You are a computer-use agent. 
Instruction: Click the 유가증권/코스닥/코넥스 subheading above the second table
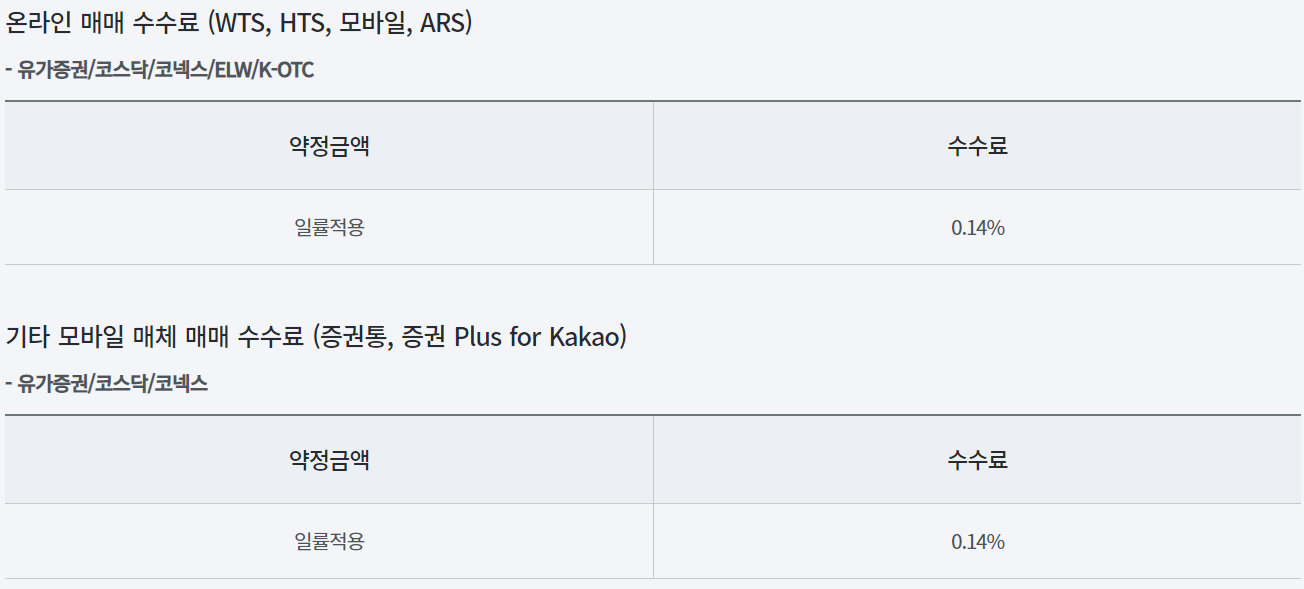pos(107,383)
